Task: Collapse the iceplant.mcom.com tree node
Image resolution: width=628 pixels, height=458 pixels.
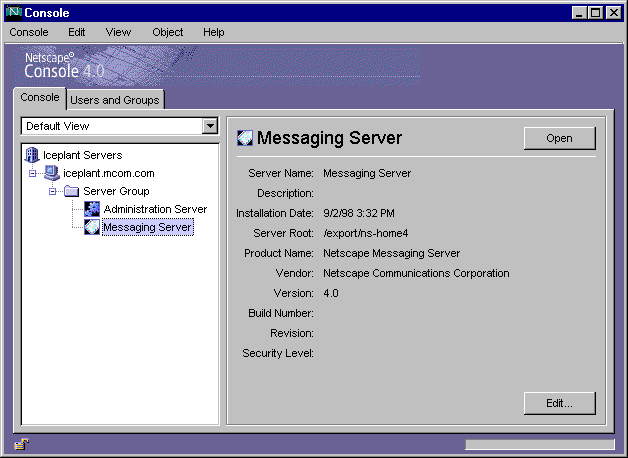Action: pyautogui.click(x=32, y=173)
